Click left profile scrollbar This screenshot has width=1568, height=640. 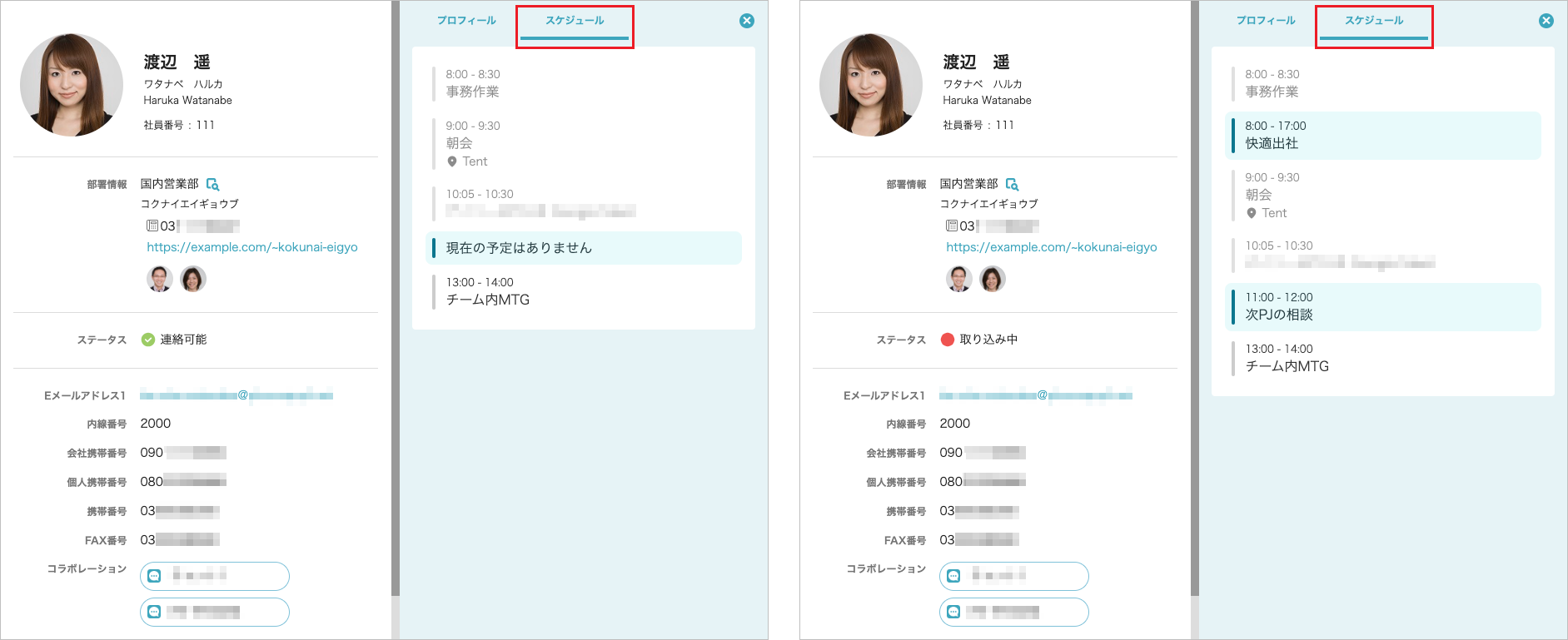pos(396,298)
